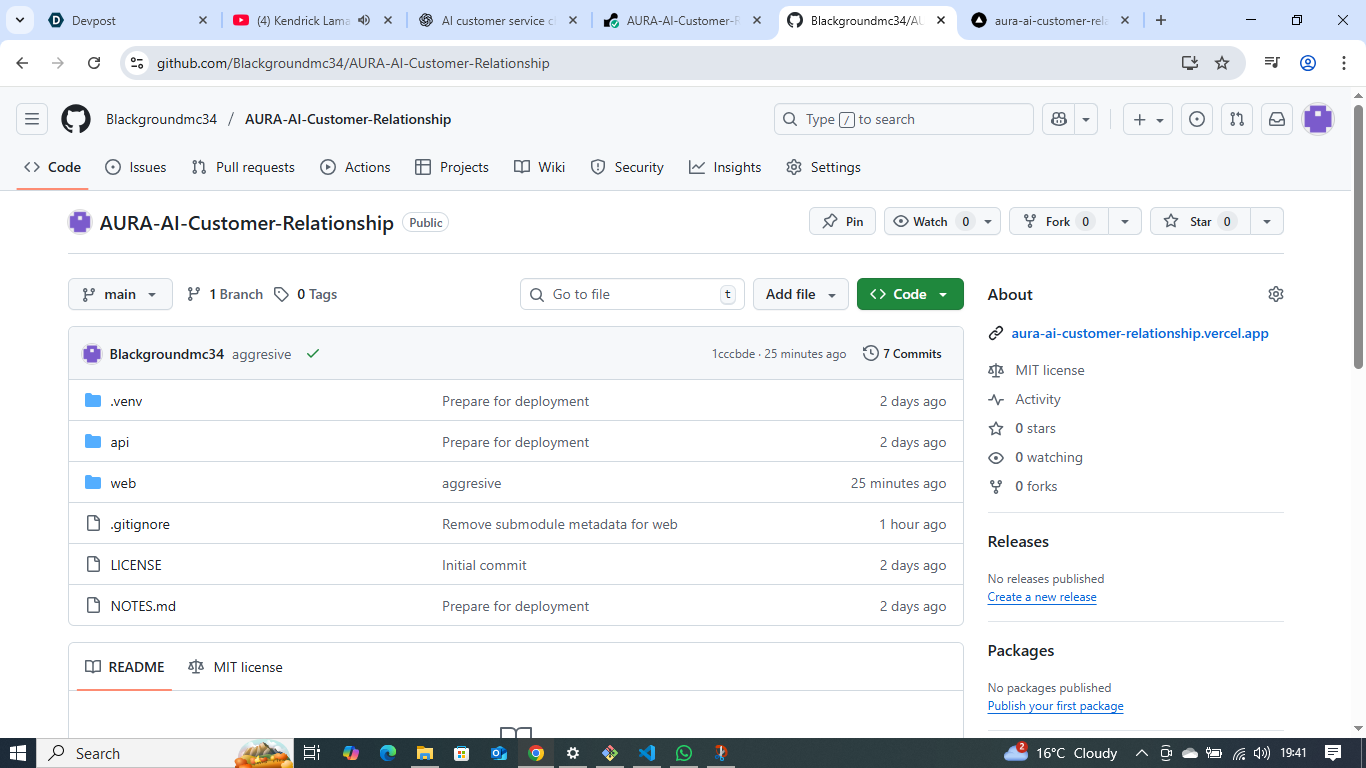Reload the page
This screenshot has height=768, width=1366.
click(94, 63)
